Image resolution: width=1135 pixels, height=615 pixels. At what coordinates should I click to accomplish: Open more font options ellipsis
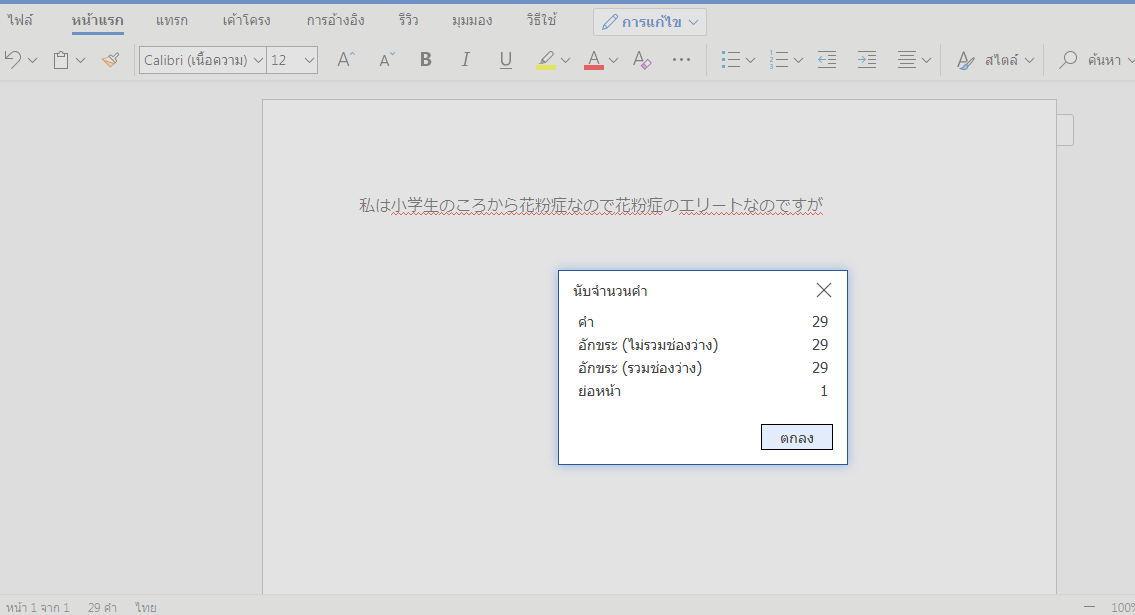(x=682, y=60)
